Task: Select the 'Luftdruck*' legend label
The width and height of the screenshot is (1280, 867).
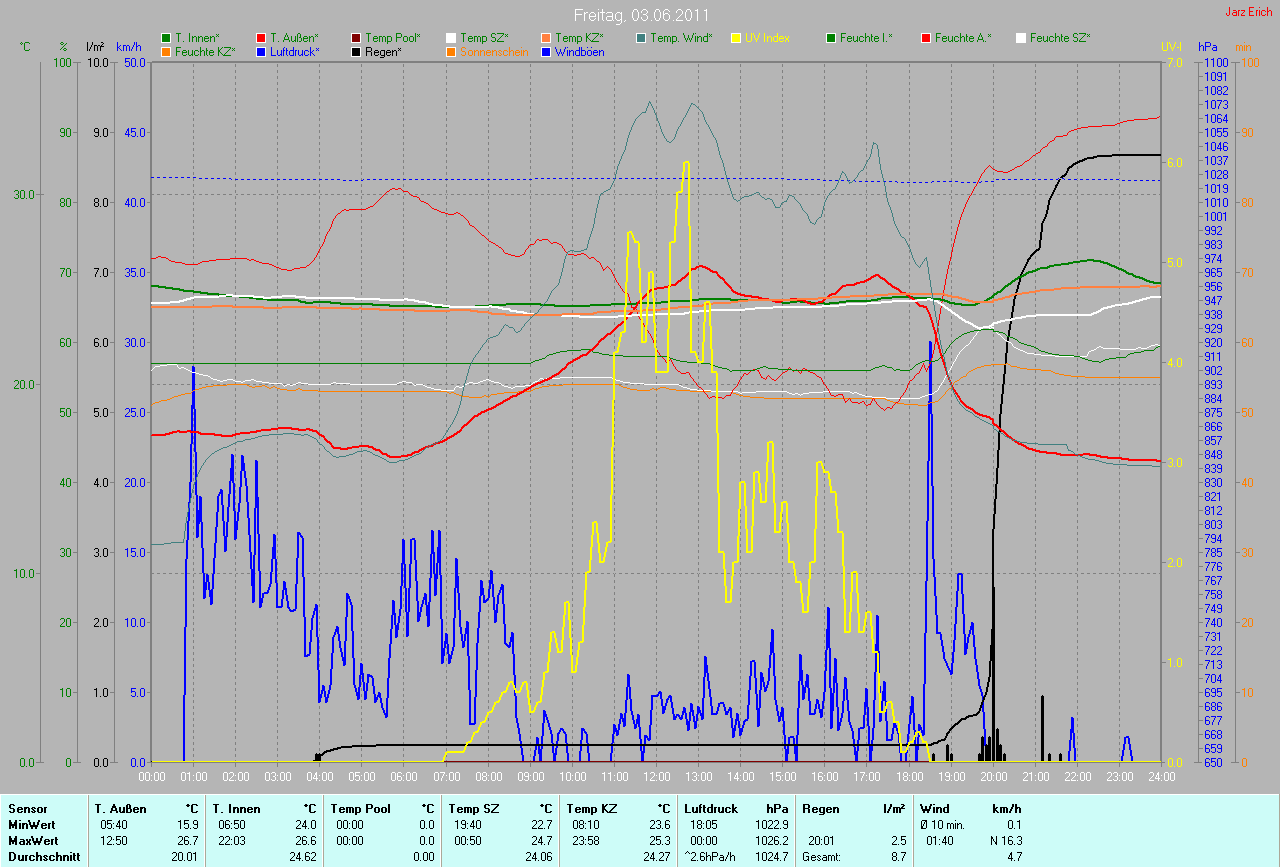Action: coord(295,51)
